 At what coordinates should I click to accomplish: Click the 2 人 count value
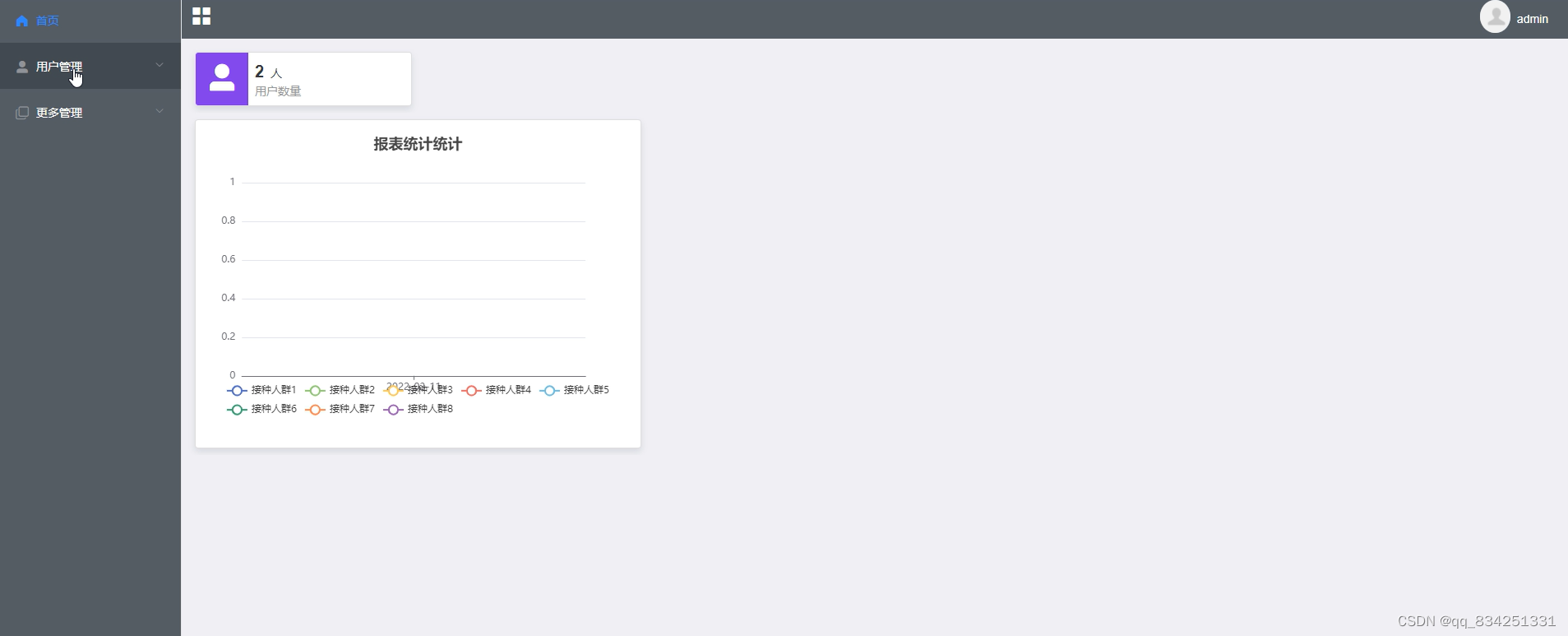pos(268,72)
